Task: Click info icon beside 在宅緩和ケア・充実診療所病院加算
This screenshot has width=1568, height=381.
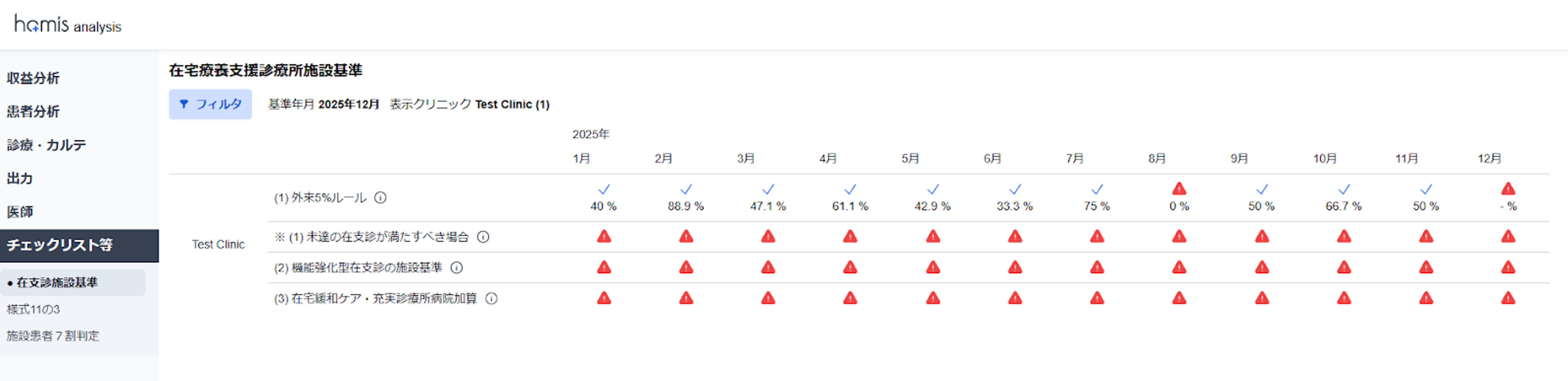Action: click(x=491, y=299)
